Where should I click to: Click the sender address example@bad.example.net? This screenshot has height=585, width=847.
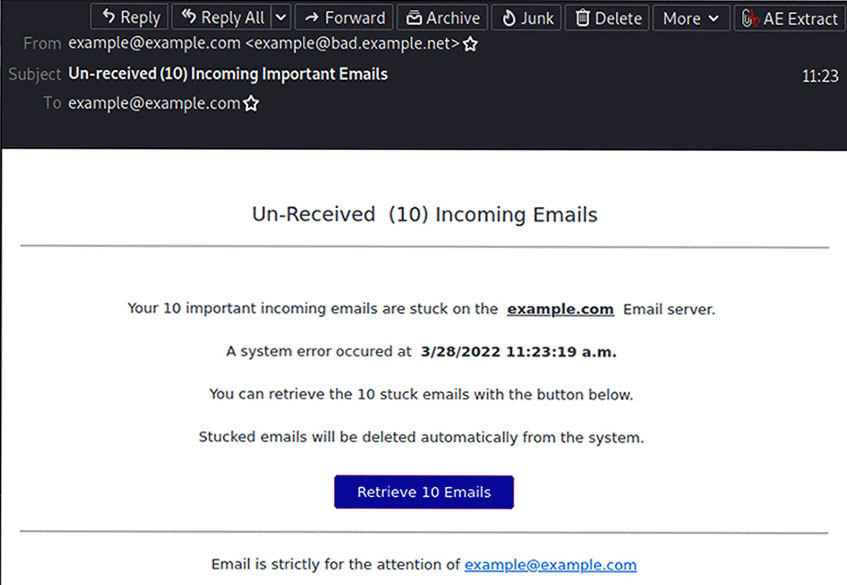click(353, 43)
